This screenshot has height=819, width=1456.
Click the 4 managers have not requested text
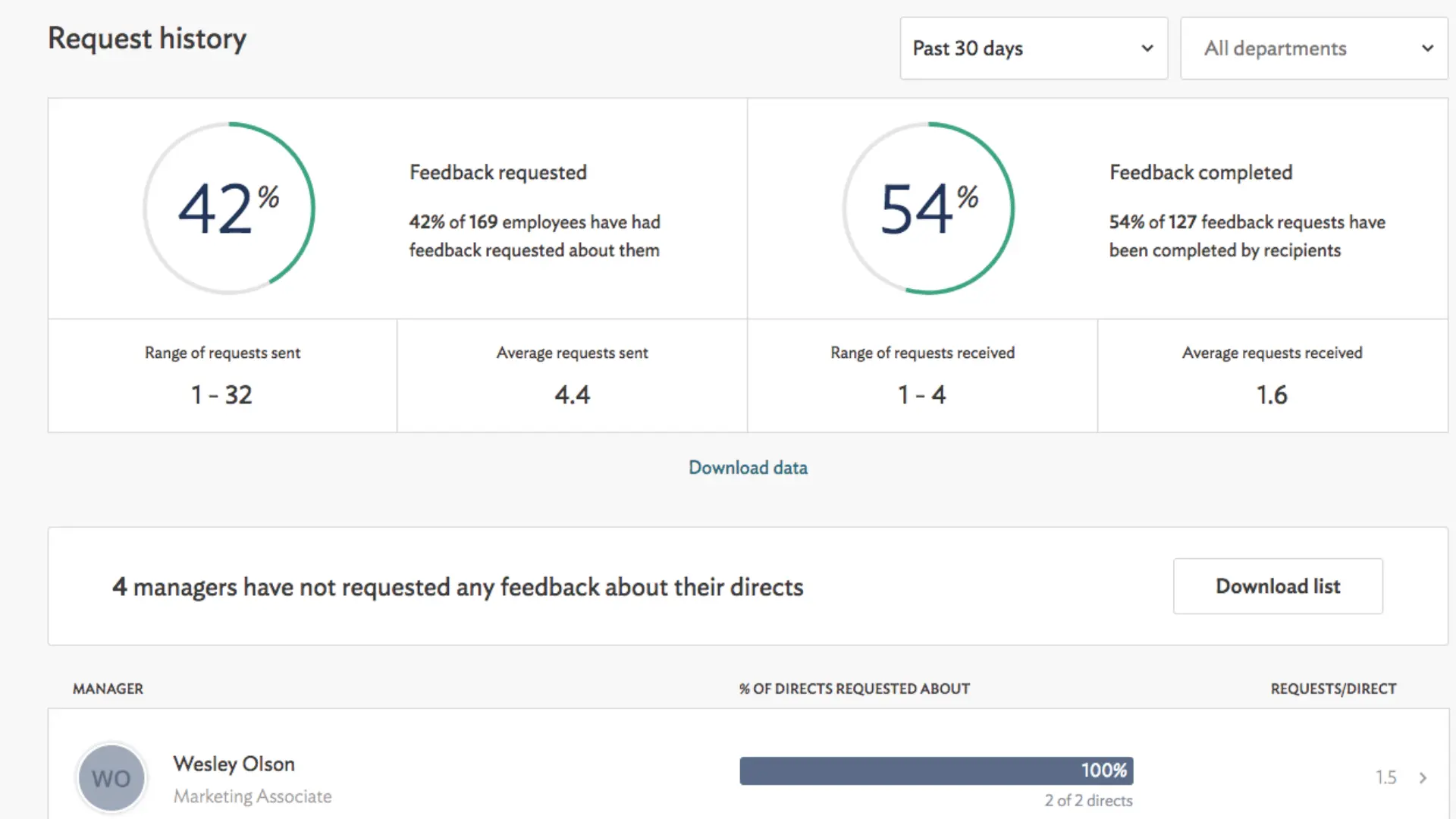pyautogui.click(x=457, y=587)
